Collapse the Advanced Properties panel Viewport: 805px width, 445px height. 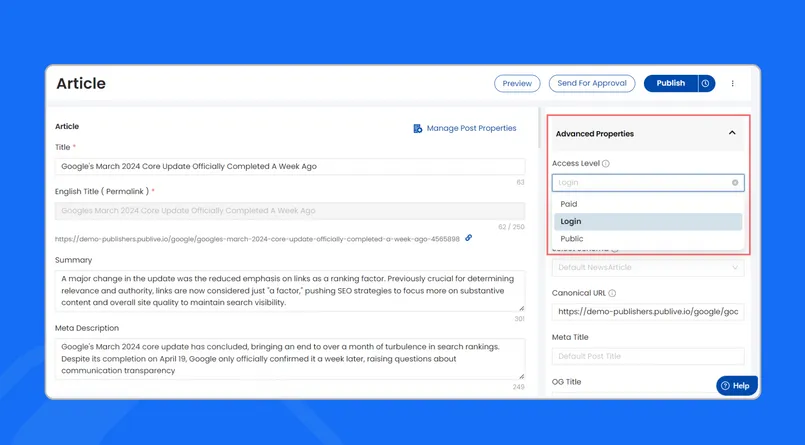tap(732, 133)
